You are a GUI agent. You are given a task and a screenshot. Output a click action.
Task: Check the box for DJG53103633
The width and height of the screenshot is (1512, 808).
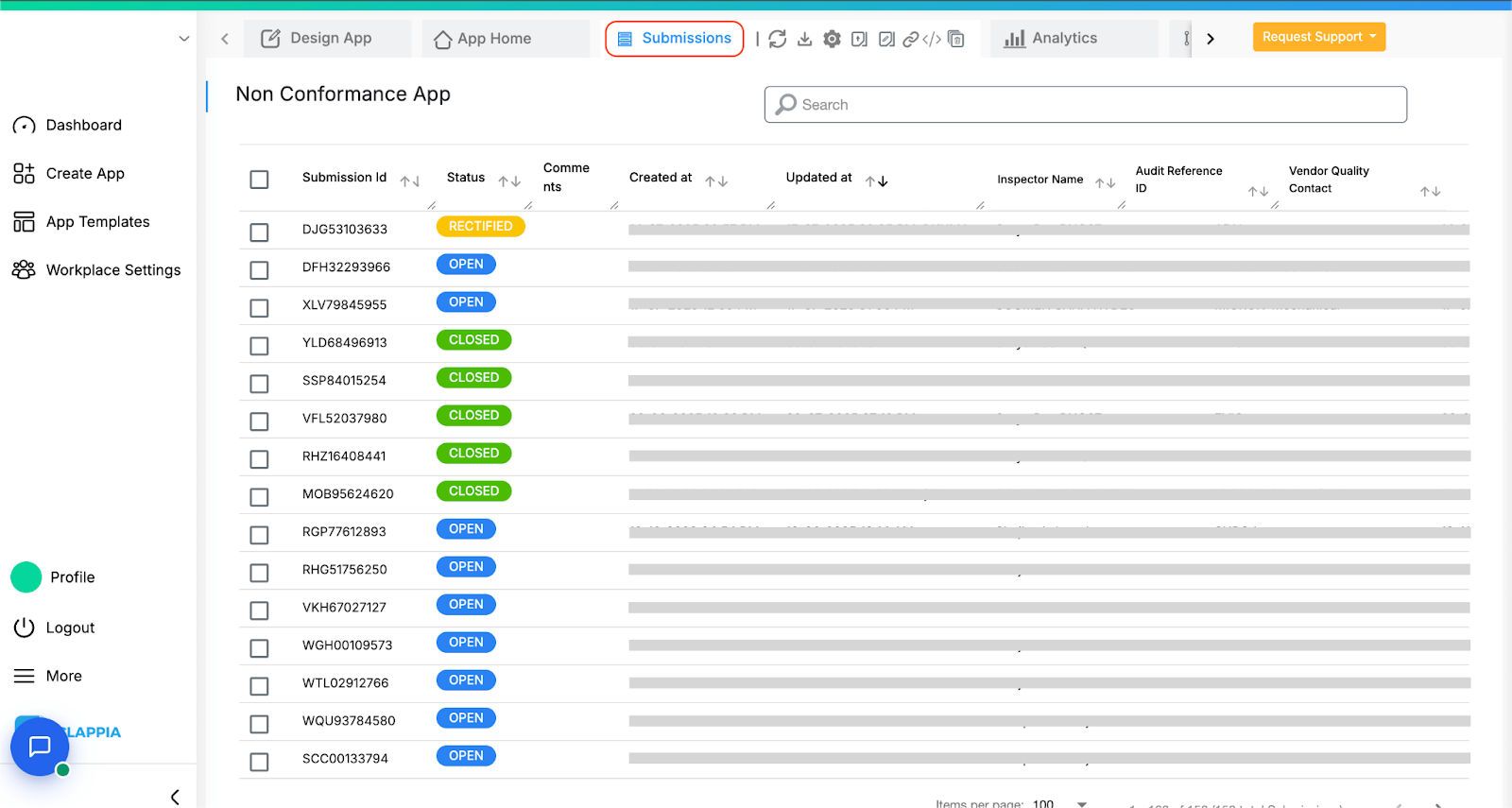[x=259, y=232]
